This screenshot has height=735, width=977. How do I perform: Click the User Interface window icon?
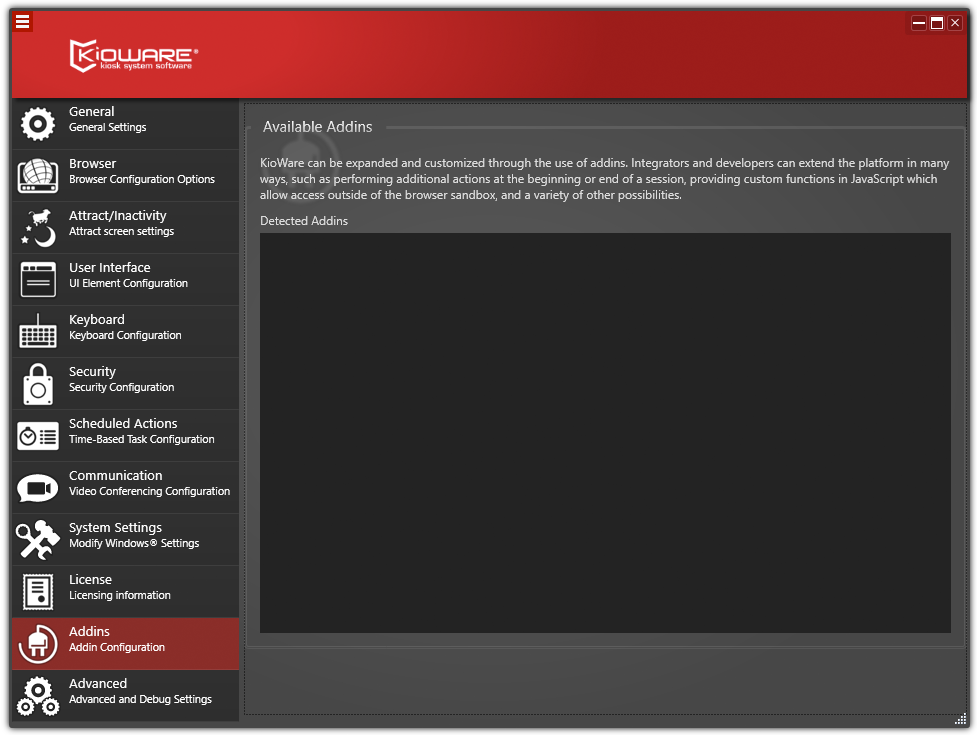point(38,279)
